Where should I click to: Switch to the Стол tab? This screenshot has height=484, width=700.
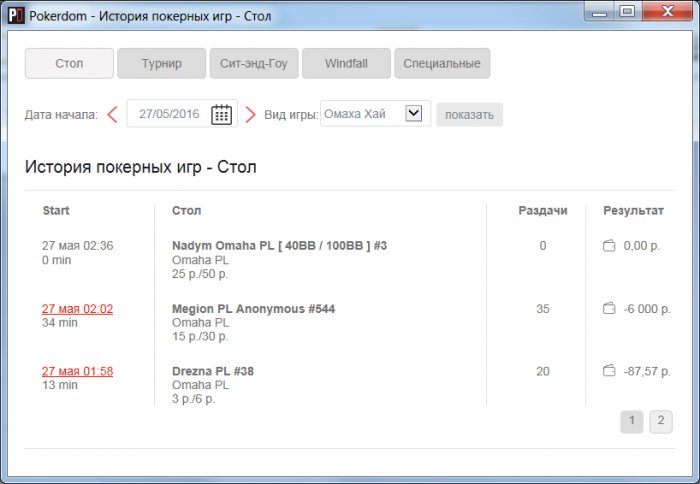69,63
